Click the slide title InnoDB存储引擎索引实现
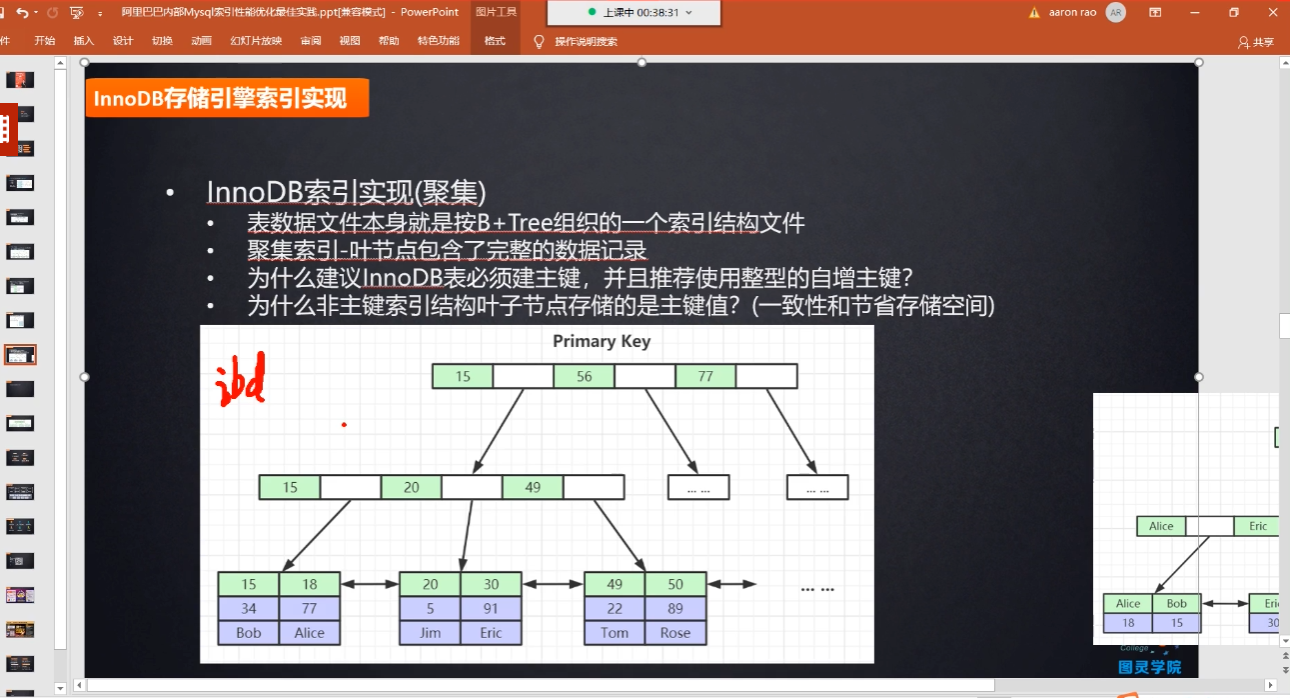The width and height of the screenshot is (1290, 698). click(x=220, y=98)
